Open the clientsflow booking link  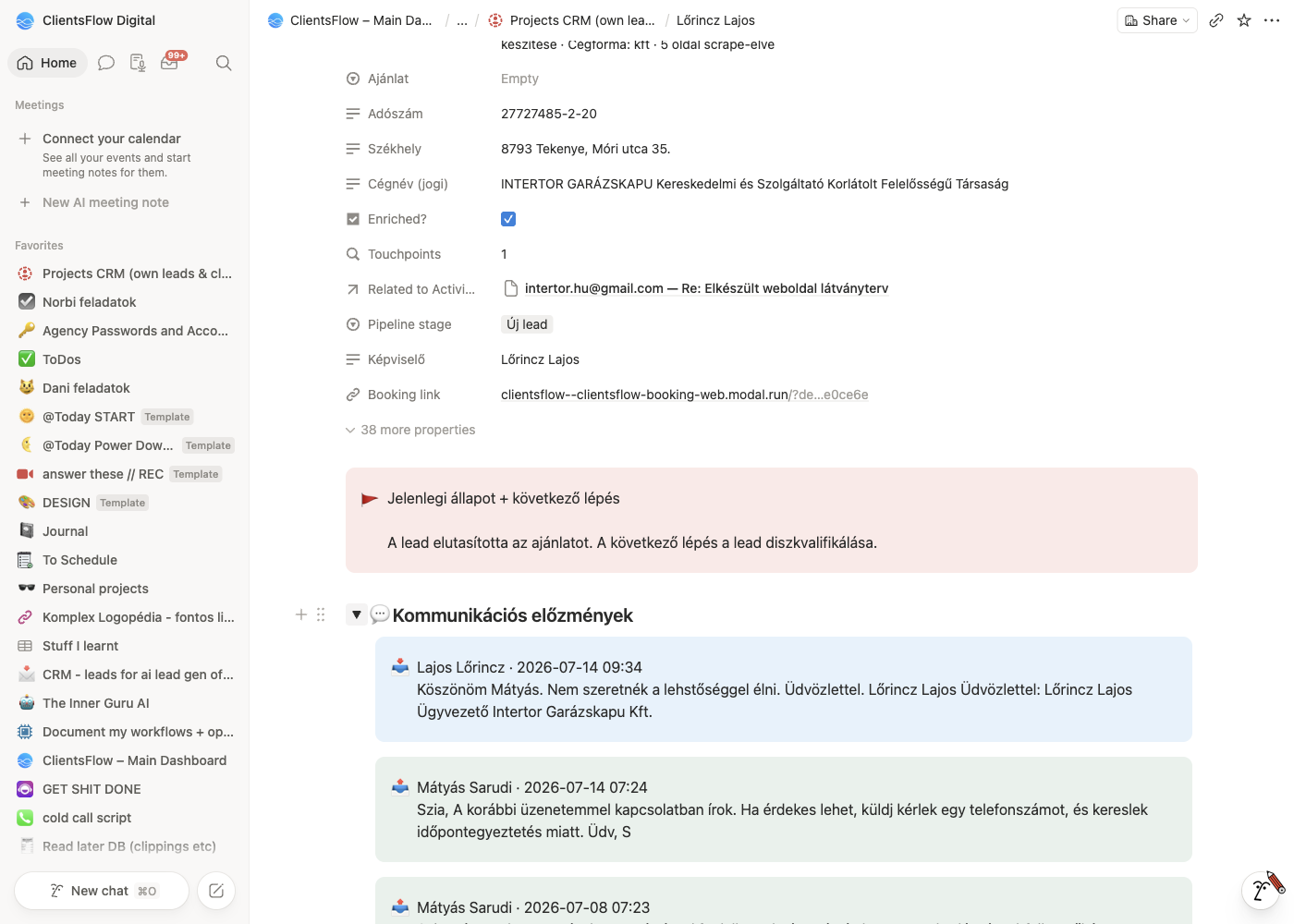[684, 395]
